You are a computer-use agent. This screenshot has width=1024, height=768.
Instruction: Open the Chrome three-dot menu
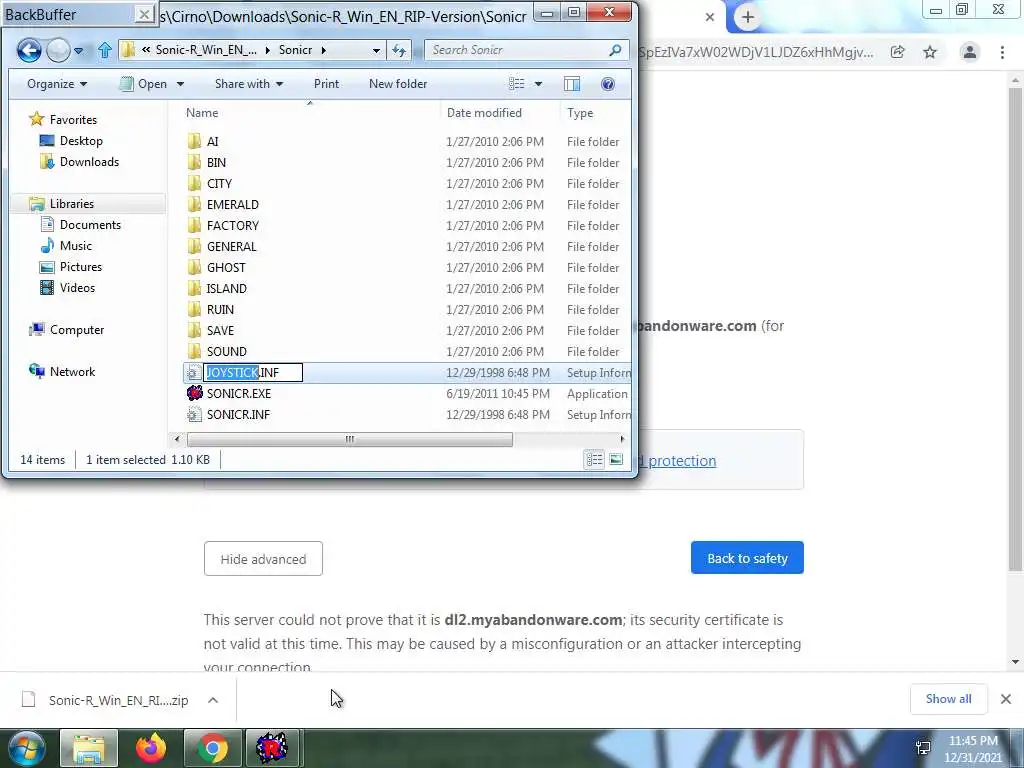click(1002, 52)
